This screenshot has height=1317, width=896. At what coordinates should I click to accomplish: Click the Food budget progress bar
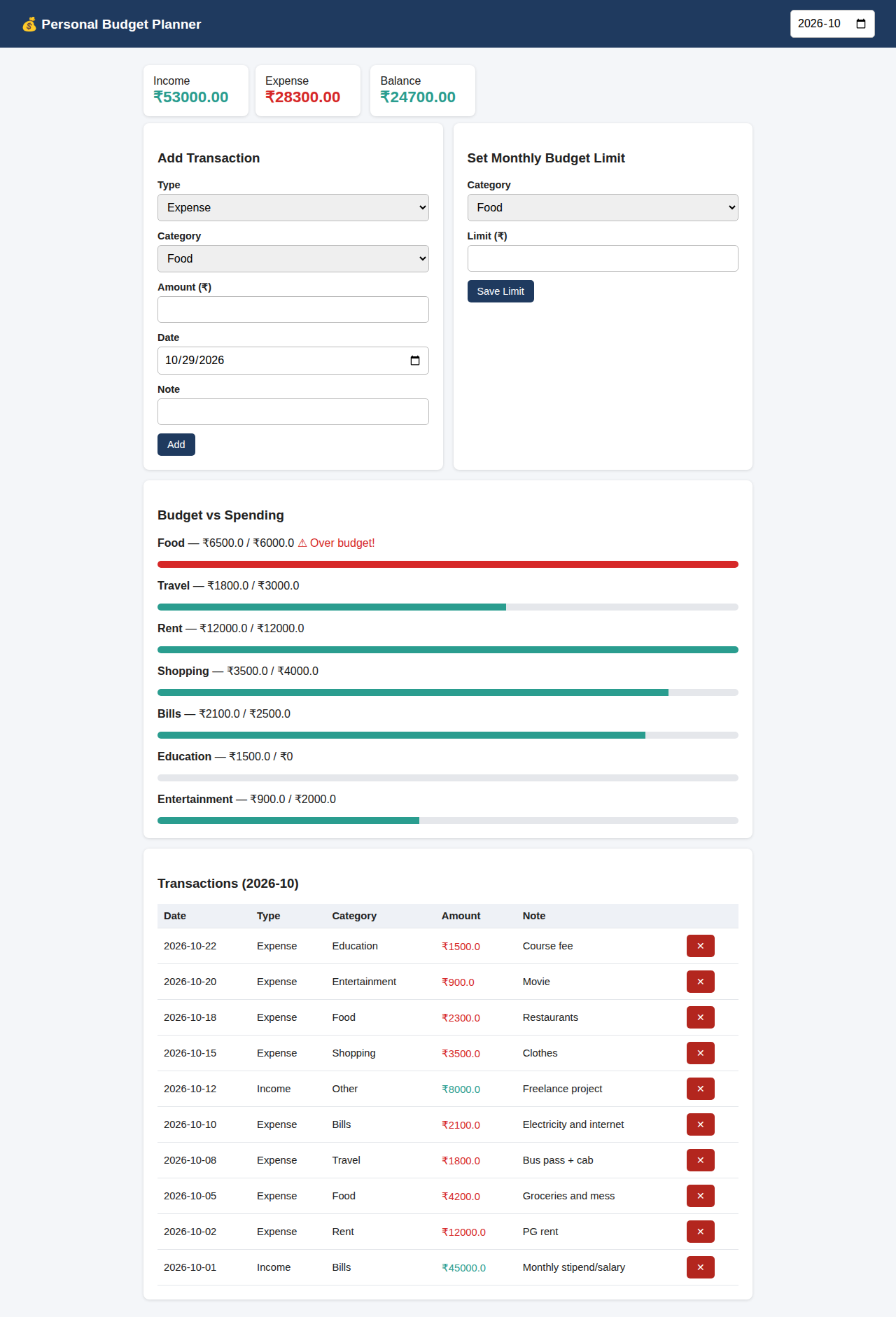[448, 564]
